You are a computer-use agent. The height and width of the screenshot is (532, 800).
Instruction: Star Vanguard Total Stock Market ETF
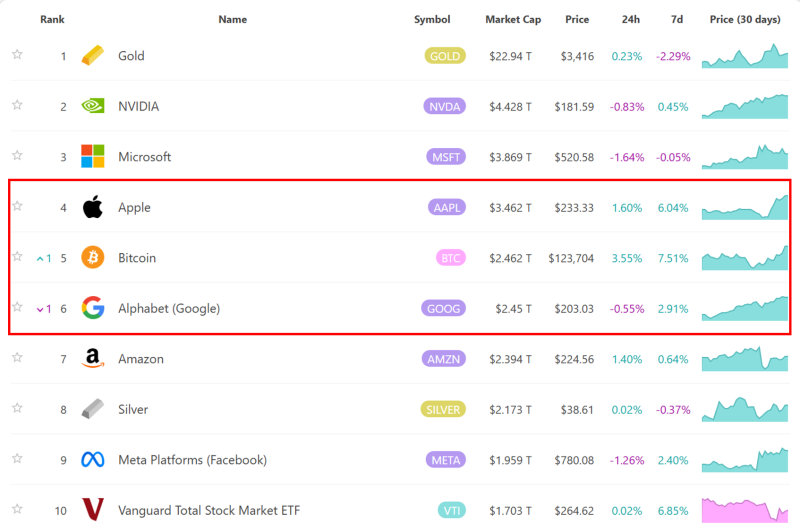tap(17, 509)
